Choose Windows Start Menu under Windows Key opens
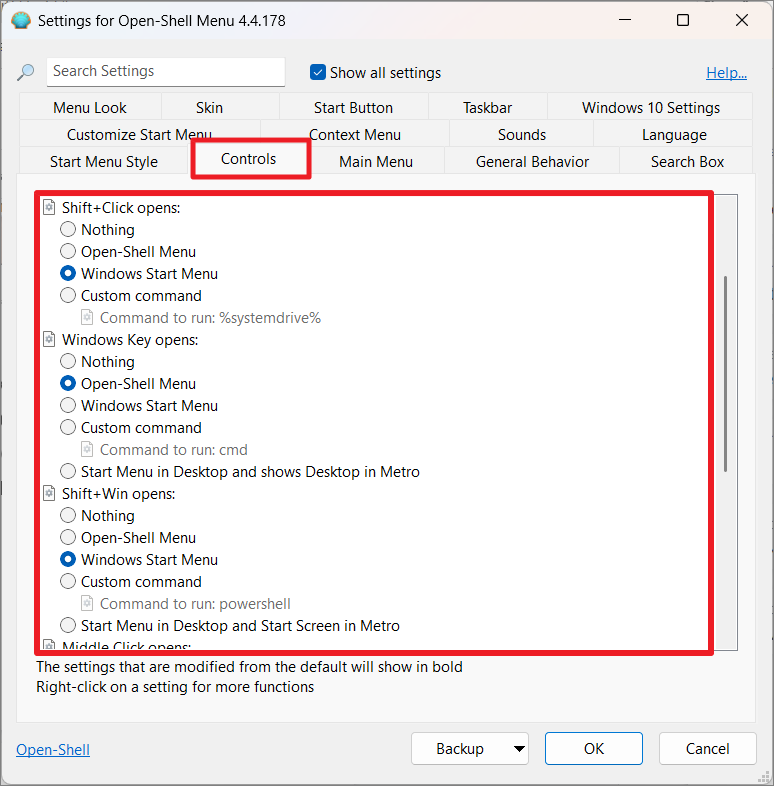774x786 pixels. pos(68,406)
